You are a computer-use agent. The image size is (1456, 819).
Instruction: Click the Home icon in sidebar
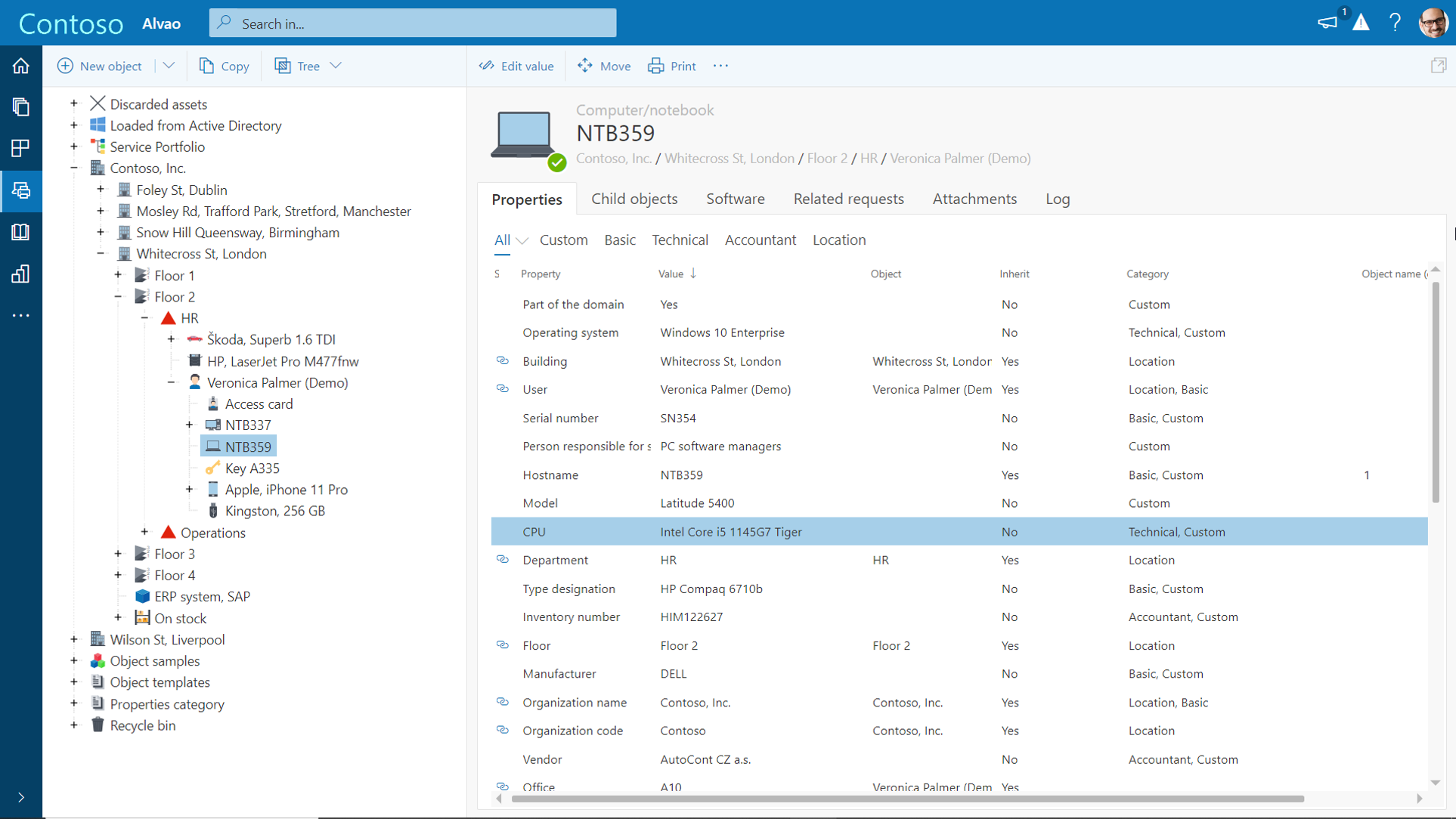click(x=20, y=66)
